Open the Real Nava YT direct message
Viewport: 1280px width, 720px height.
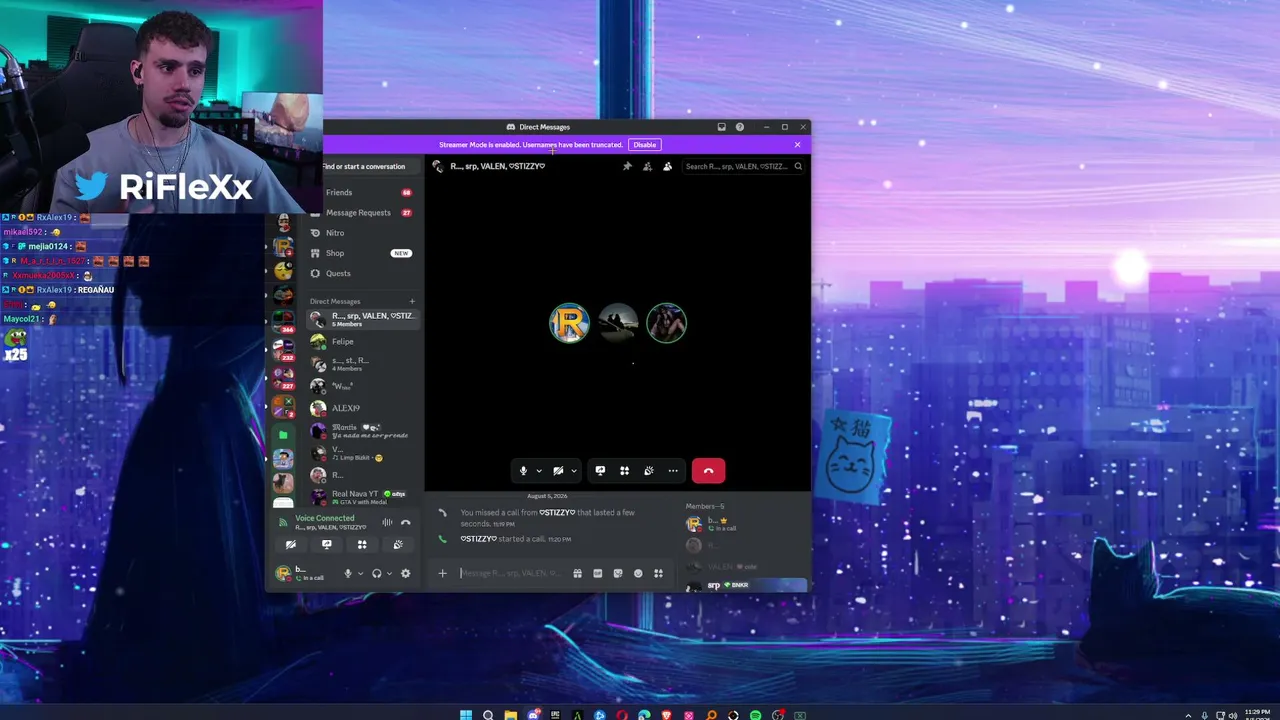(x=361, y=497)
